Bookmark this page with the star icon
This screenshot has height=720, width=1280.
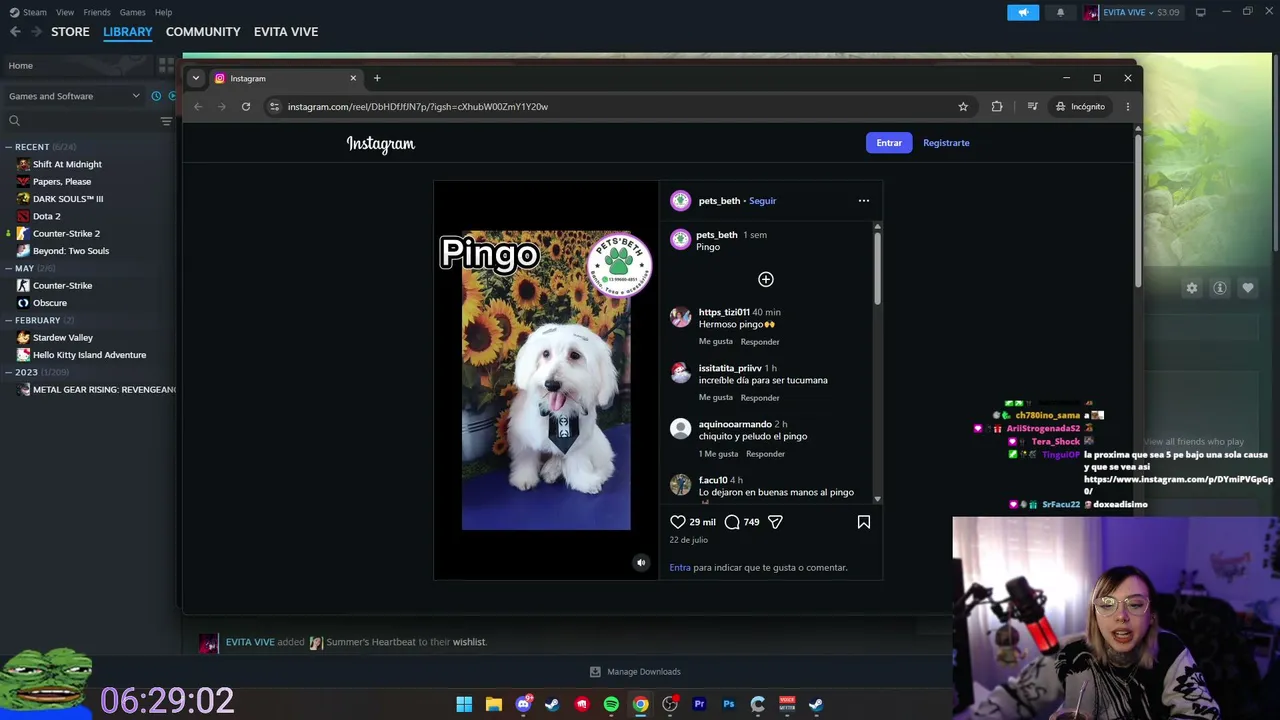click(963, 107)
